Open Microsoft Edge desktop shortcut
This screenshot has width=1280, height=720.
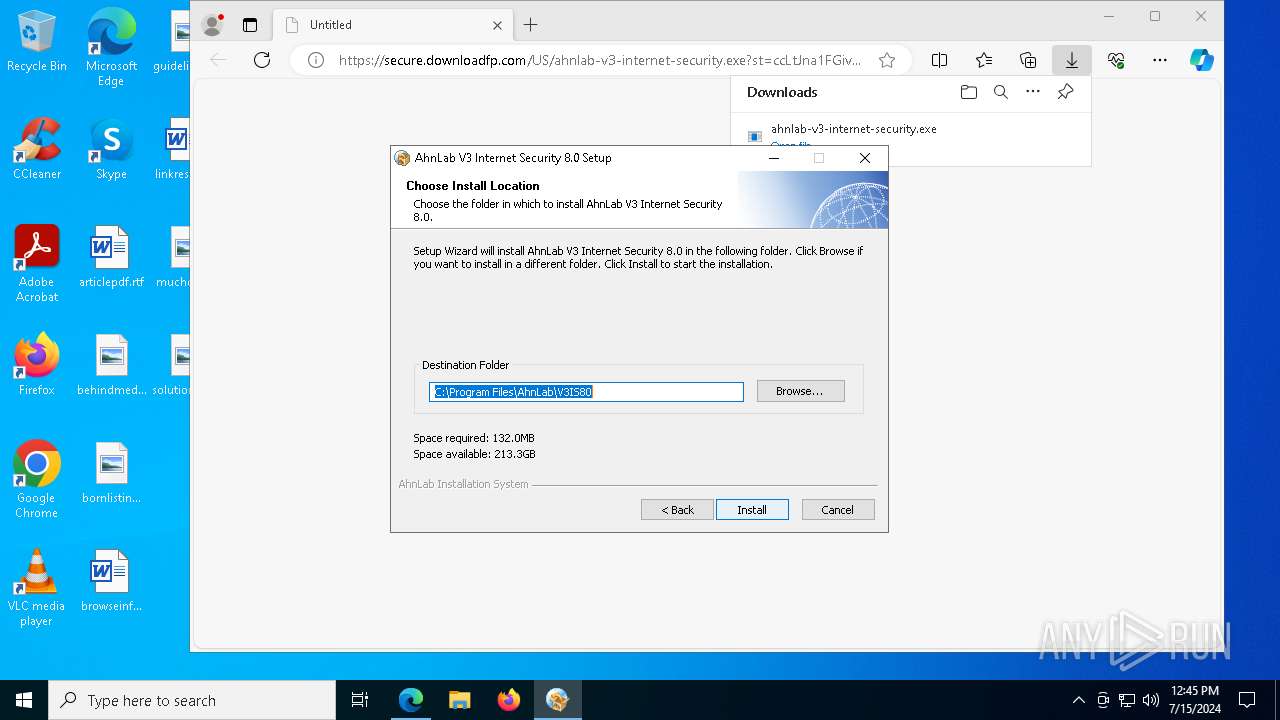click(x=111, y=48)
